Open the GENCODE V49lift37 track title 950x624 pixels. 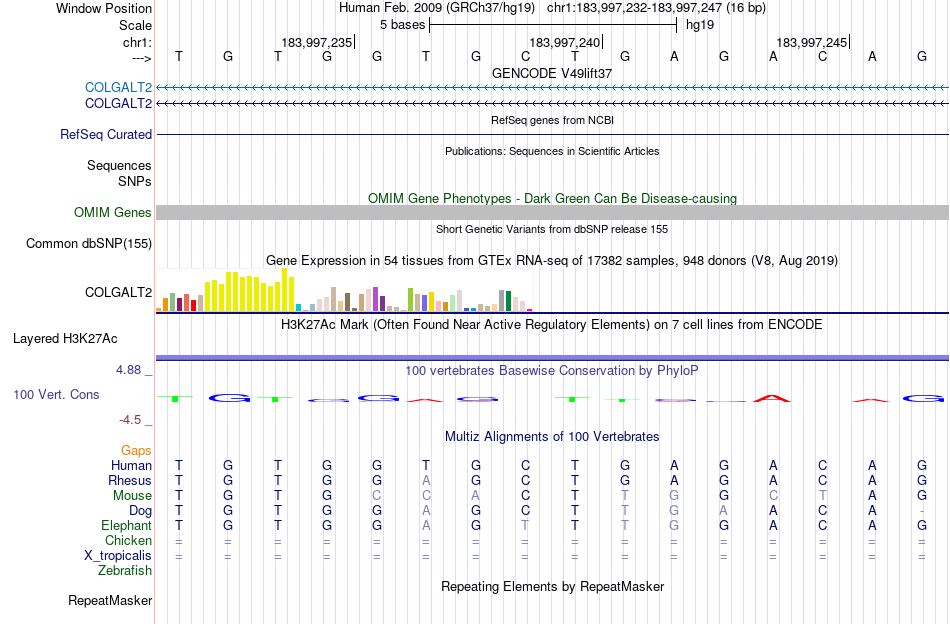(x=552, y=73)
